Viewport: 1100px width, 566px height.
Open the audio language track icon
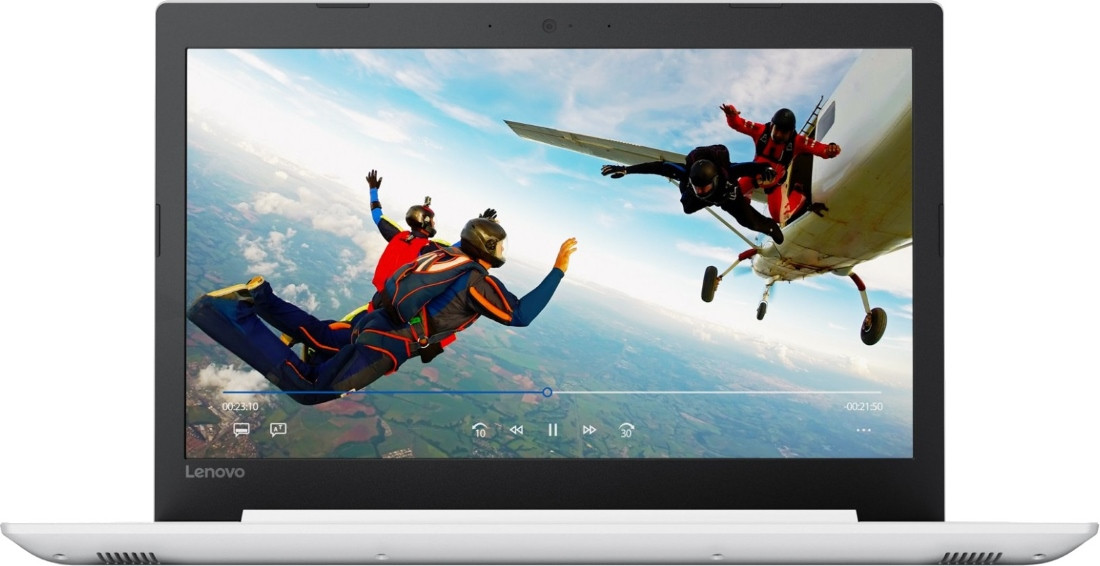coord(278,430)
